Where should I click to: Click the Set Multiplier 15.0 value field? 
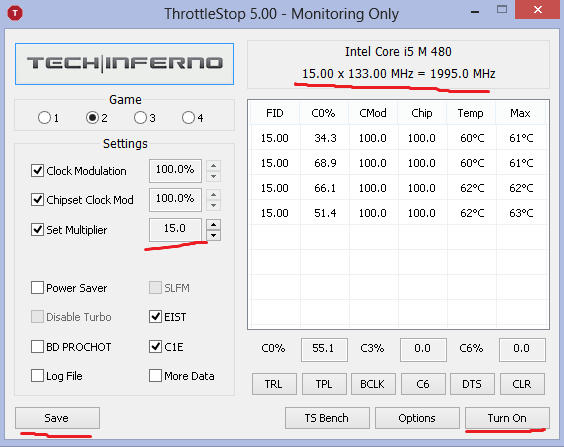[175, 229]
